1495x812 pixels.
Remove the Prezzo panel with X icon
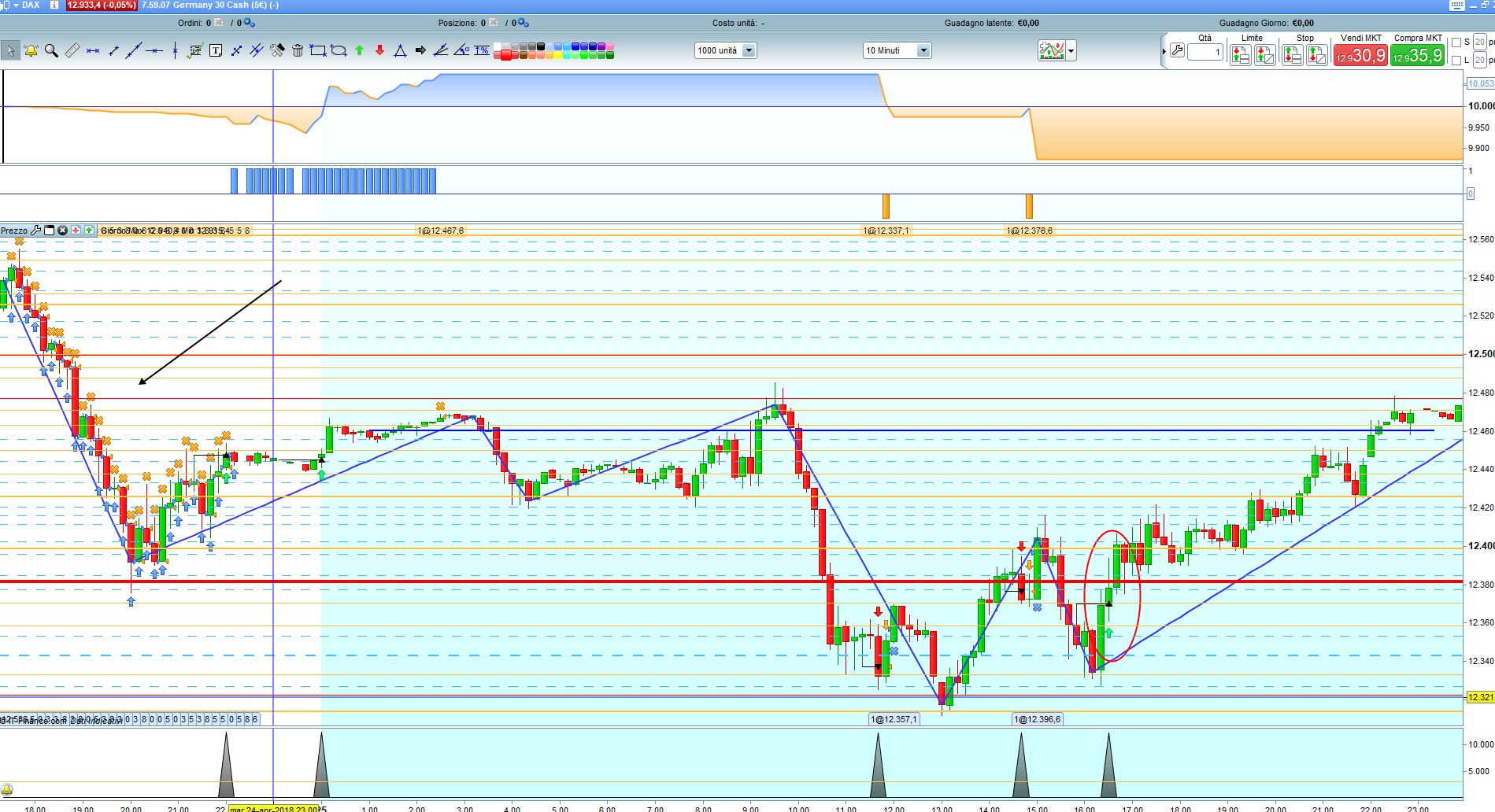(x=62, y=231)
